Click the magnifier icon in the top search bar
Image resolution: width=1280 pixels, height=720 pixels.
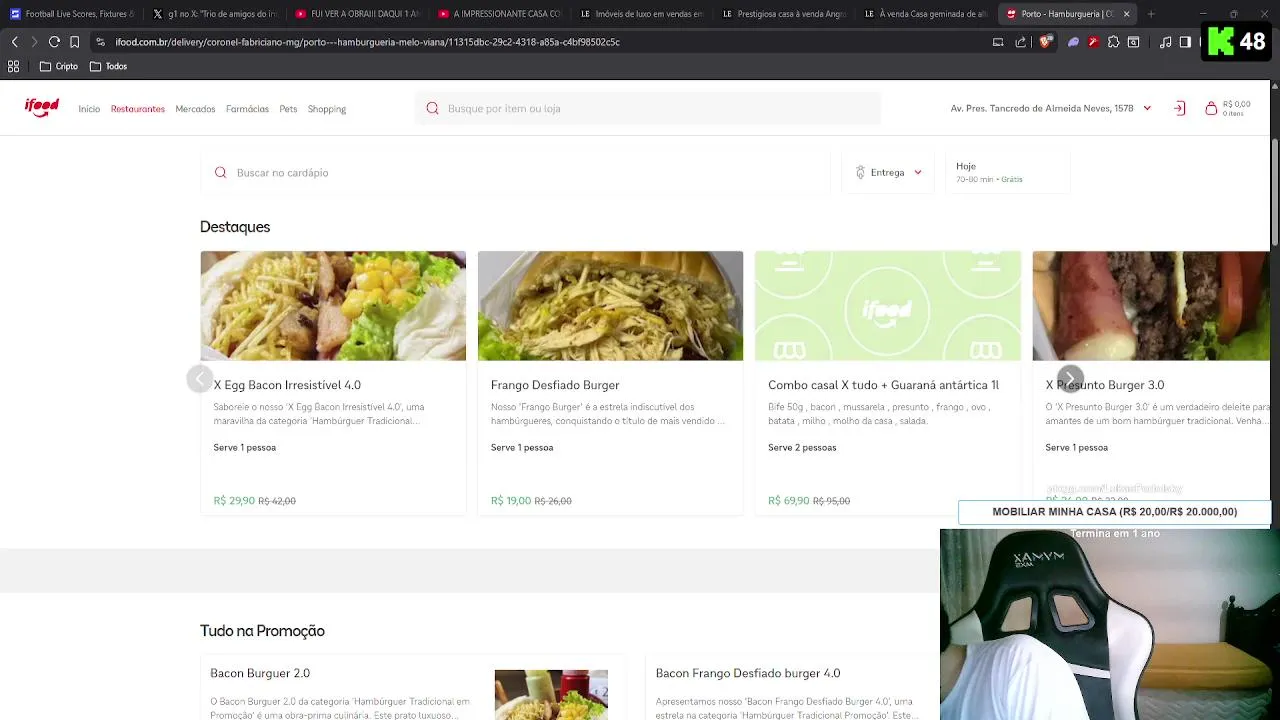point(432,108)
